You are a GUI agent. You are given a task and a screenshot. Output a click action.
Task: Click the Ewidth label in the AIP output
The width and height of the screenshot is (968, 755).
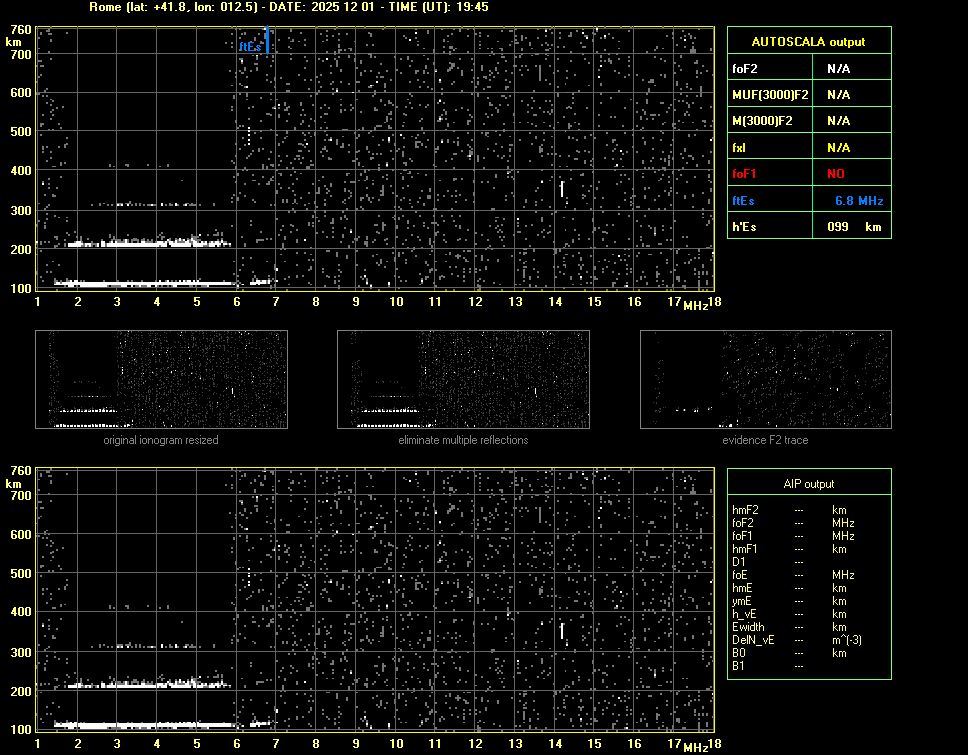click(x=749, y=627)
